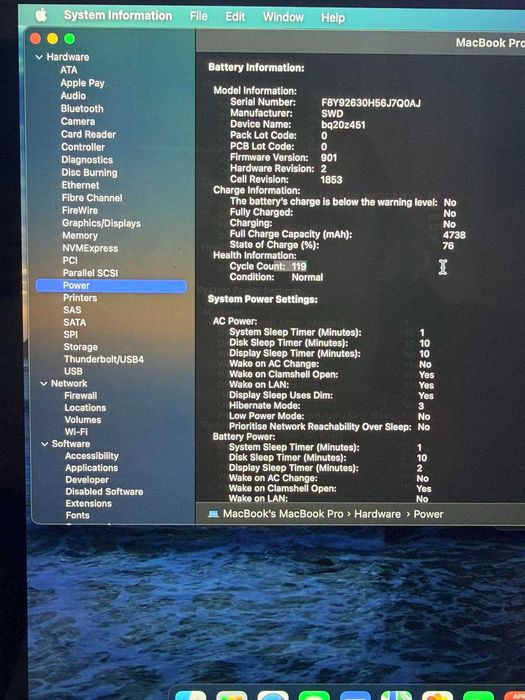Screen dimensions: 525x700
Task: Select Firewall under Network
Action: 81,396
